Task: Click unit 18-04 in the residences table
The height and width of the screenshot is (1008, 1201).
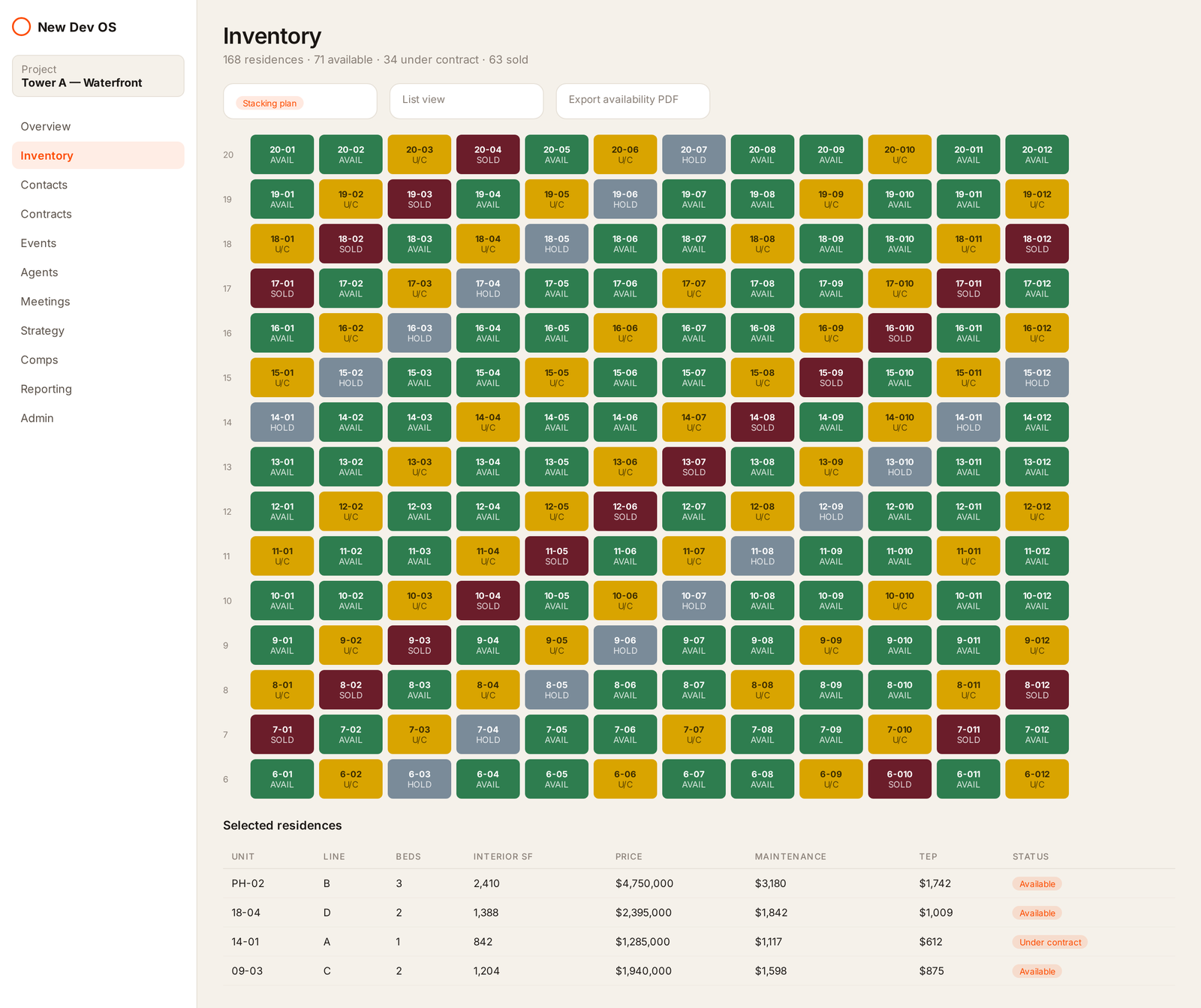Action: 246,913
